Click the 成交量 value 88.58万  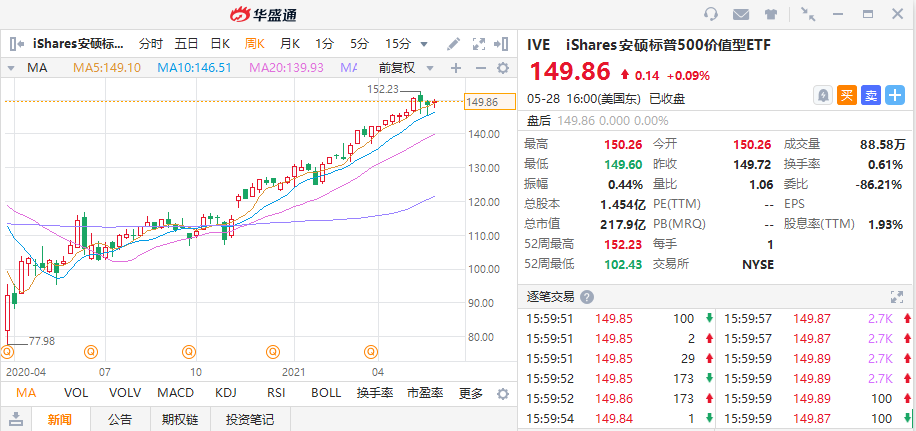(882, 144)
